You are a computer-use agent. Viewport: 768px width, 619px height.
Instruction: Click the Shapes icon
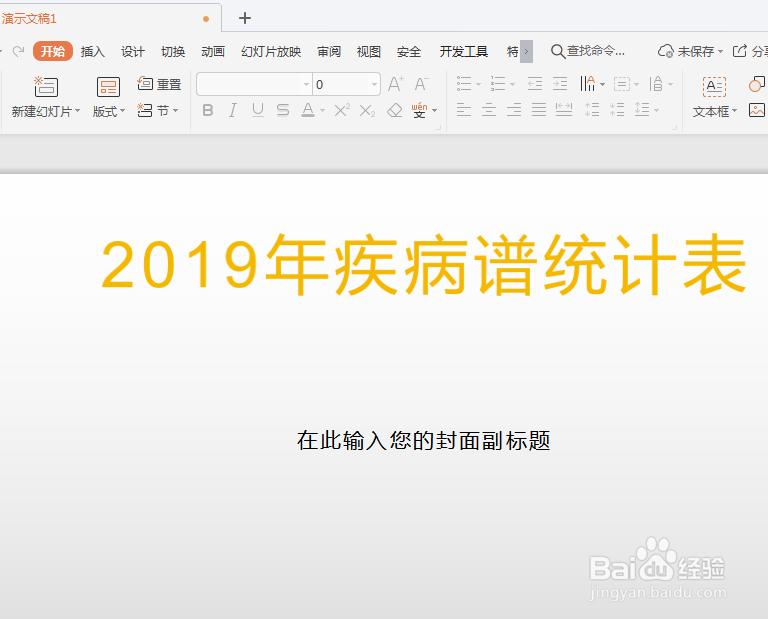click(757, 84)
